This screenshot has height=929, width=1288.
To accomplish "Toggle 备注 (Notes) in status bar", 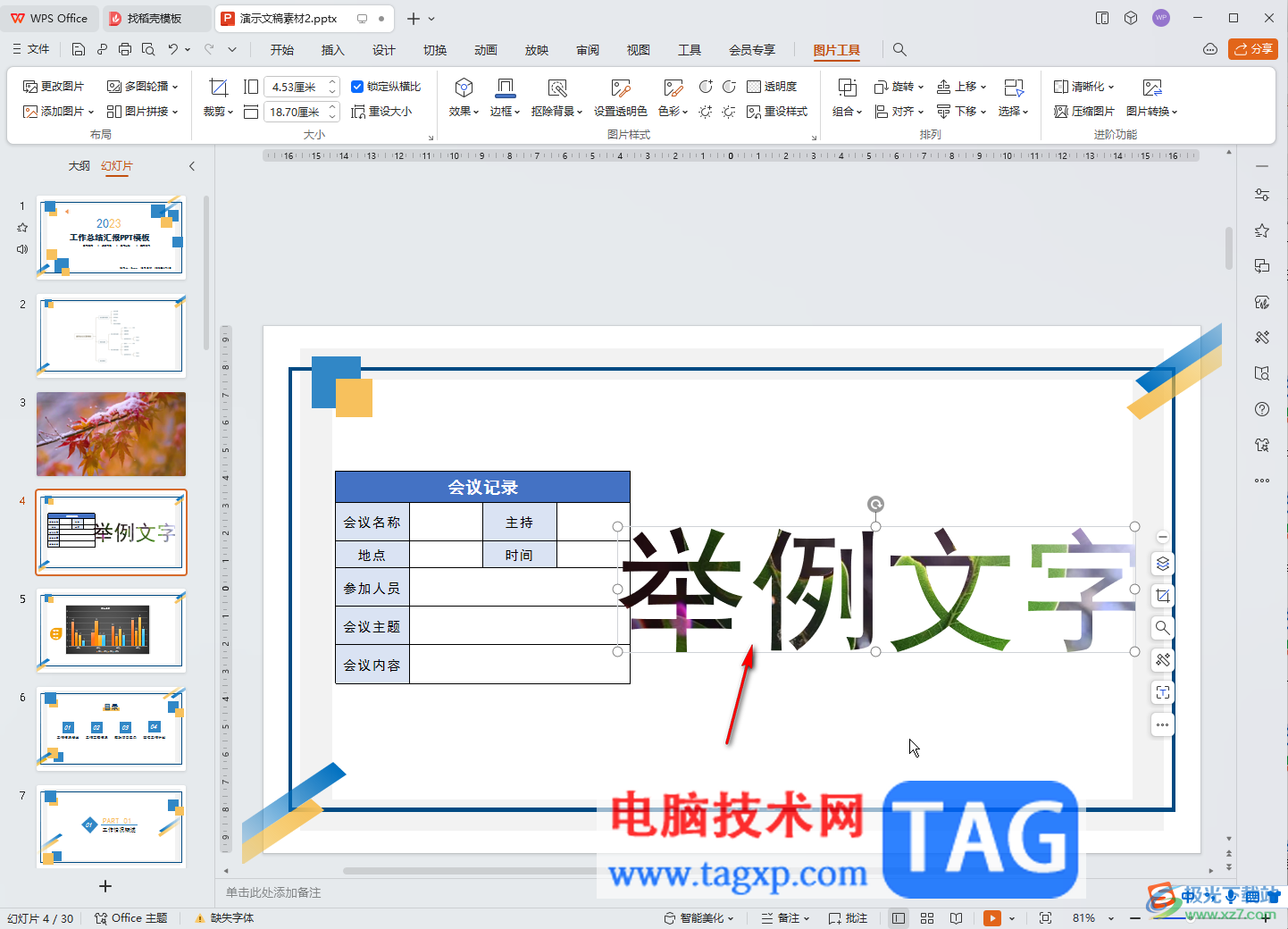I will coord(785,918).
